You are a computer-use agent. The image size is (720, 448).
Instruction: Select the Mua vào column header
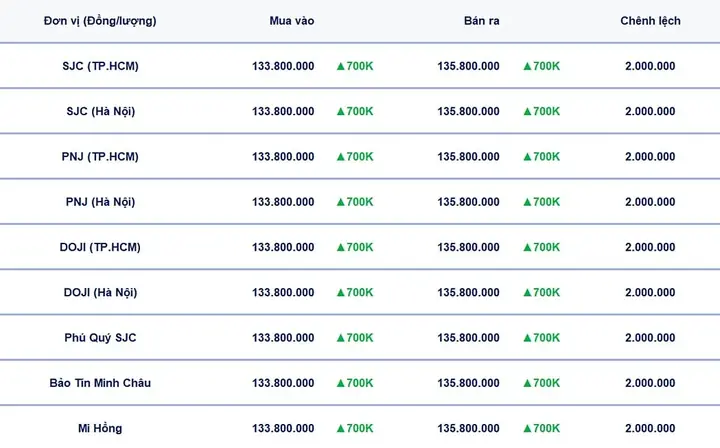pos(292,21)
